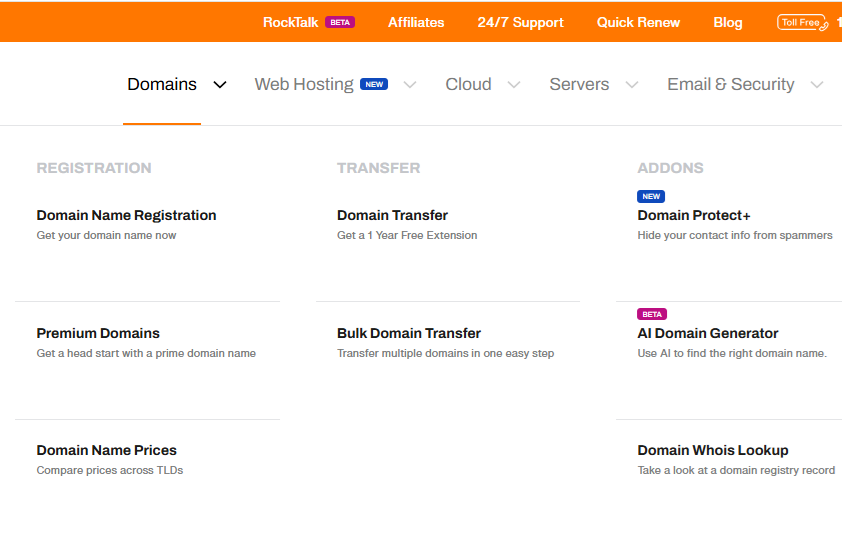This screenshot has width=842, height=533.
Task: Click "Compare prices across TLDs" text
Action: tap(110, 470)
